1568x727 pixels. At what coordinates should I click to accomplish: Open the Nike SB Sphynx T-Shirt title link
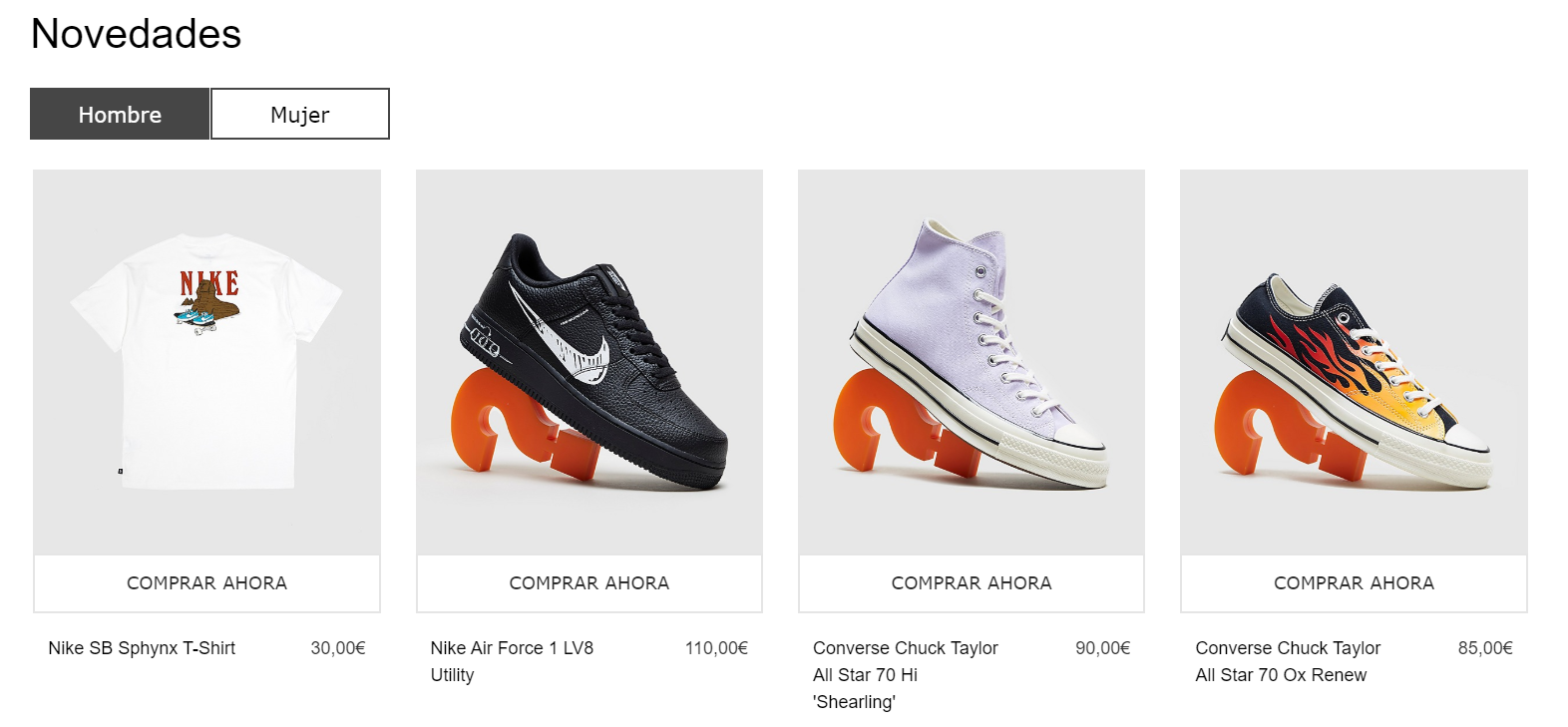point(142,648)
